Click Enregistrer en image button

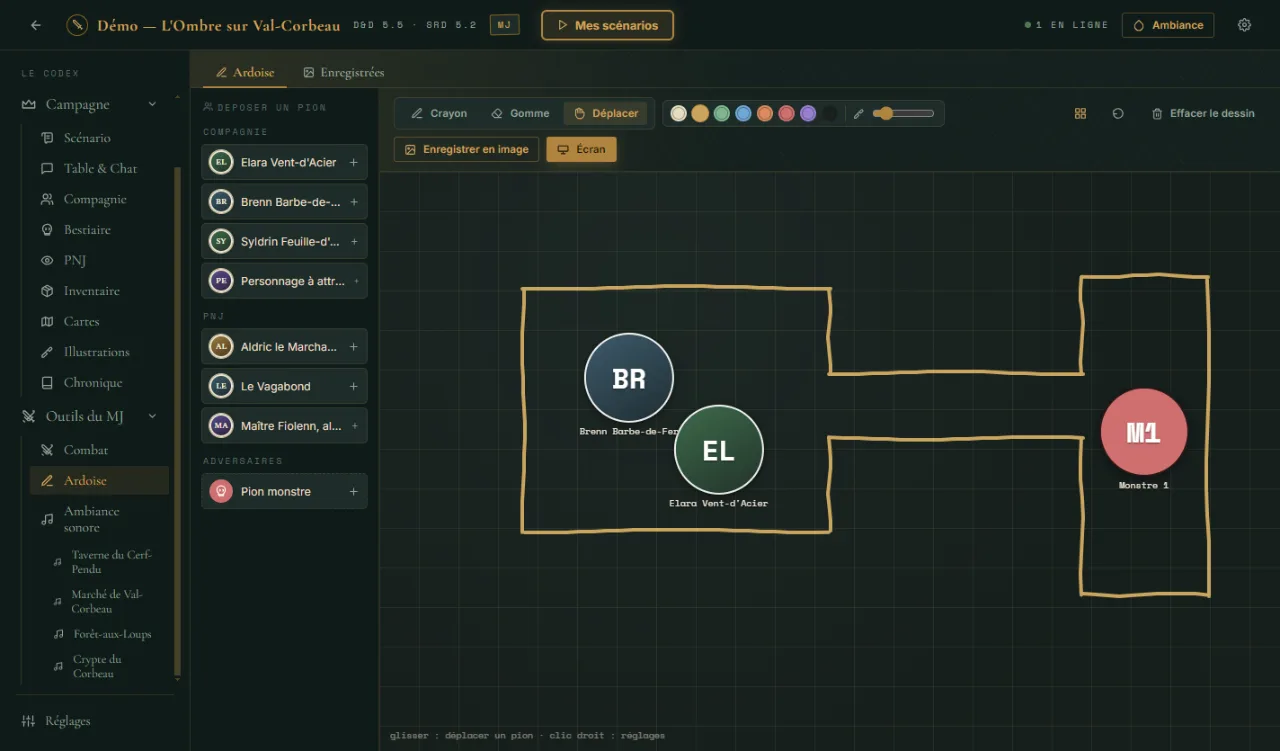tap(467, 149)
